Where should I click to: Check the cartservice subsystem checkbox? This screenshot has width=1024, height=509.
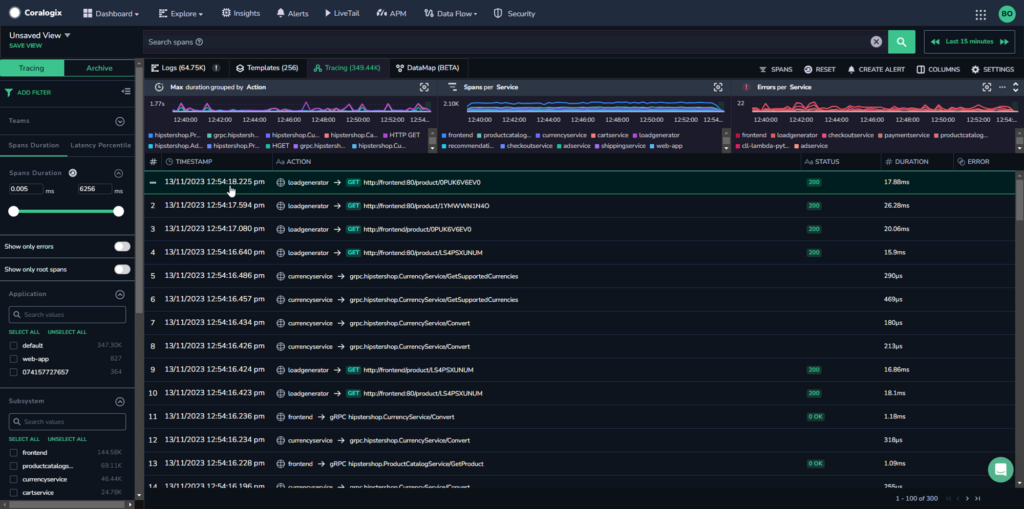pos(13,493)
